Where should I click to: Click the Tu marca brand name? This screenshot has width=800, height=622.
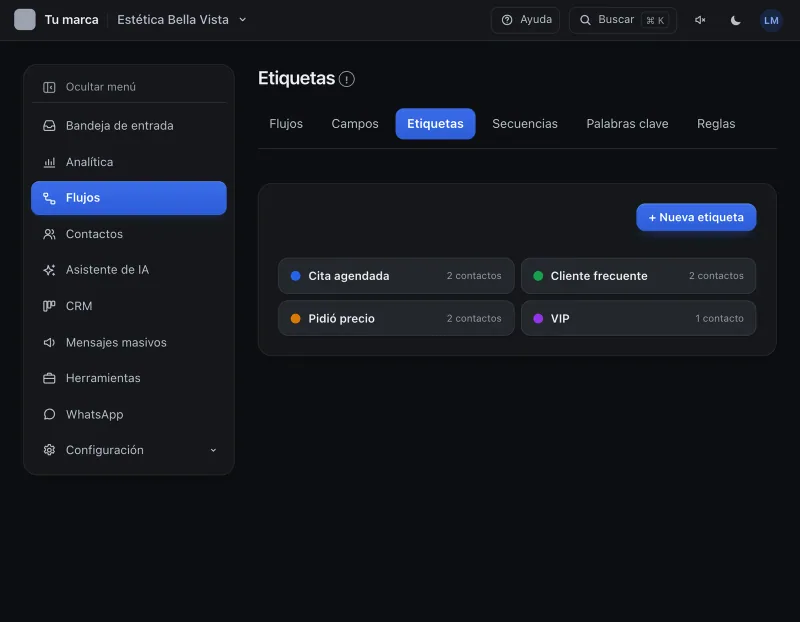click(x=71, y=20)
